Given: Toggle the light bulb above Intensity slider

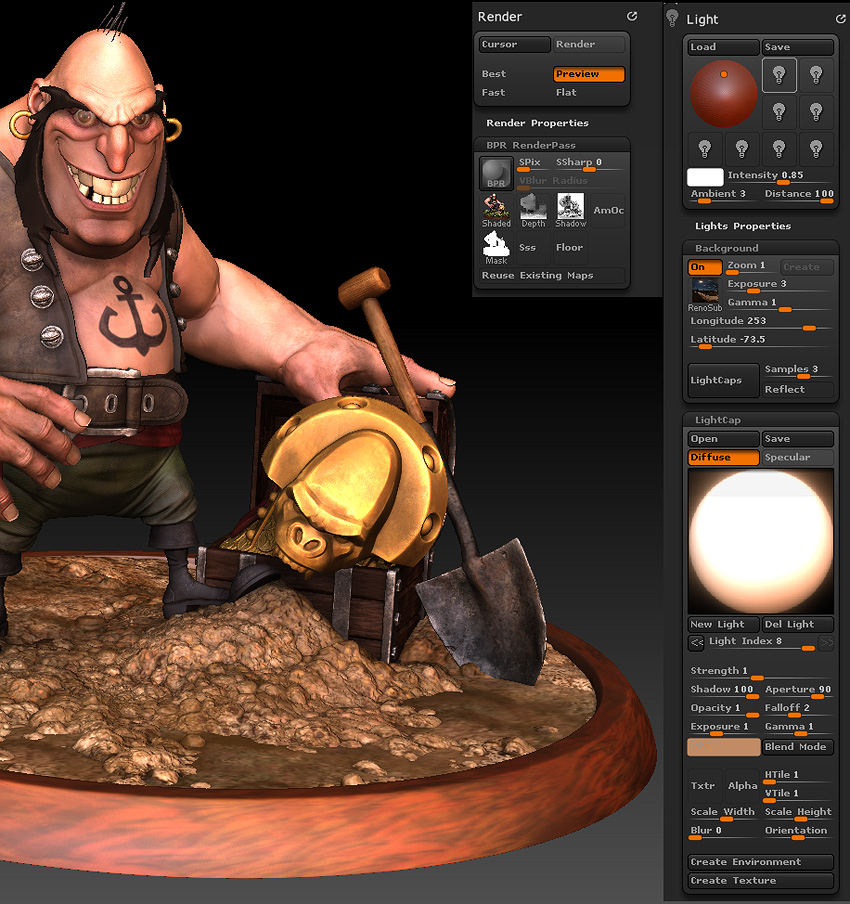Looking at the screenshot, I should tap(779, 149).
